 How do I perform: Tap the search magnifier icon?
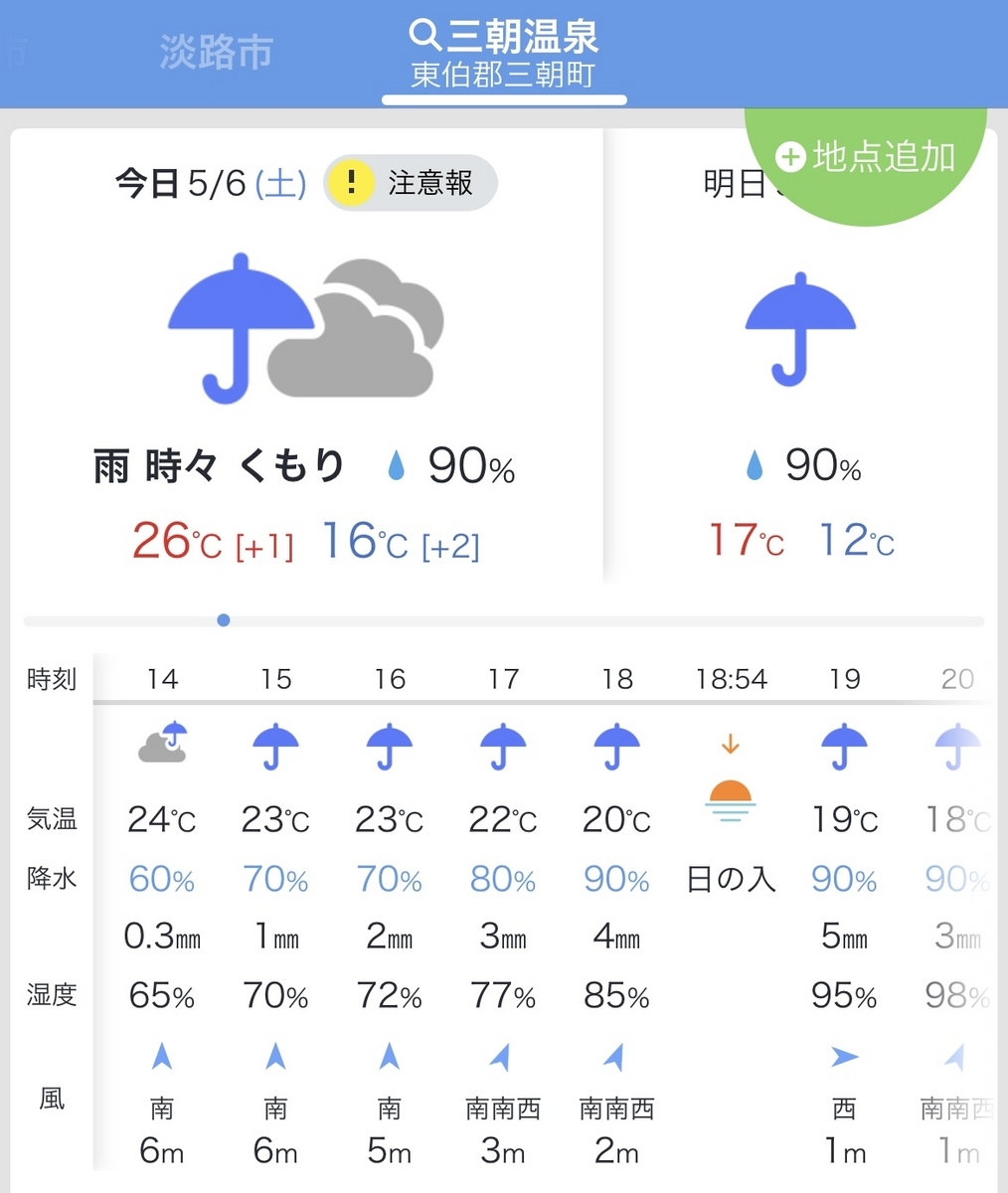(424, 36)
